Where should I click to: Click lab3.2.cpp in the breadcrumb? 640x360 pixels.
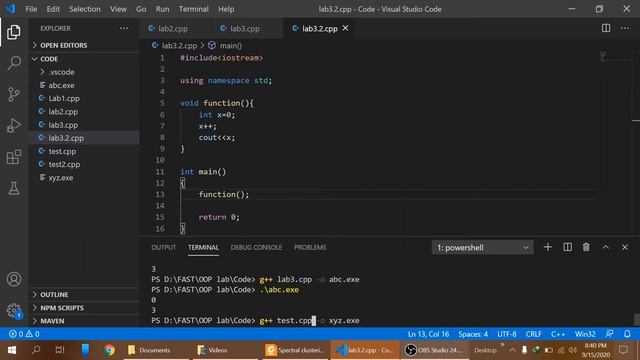(x=179, y=46)
